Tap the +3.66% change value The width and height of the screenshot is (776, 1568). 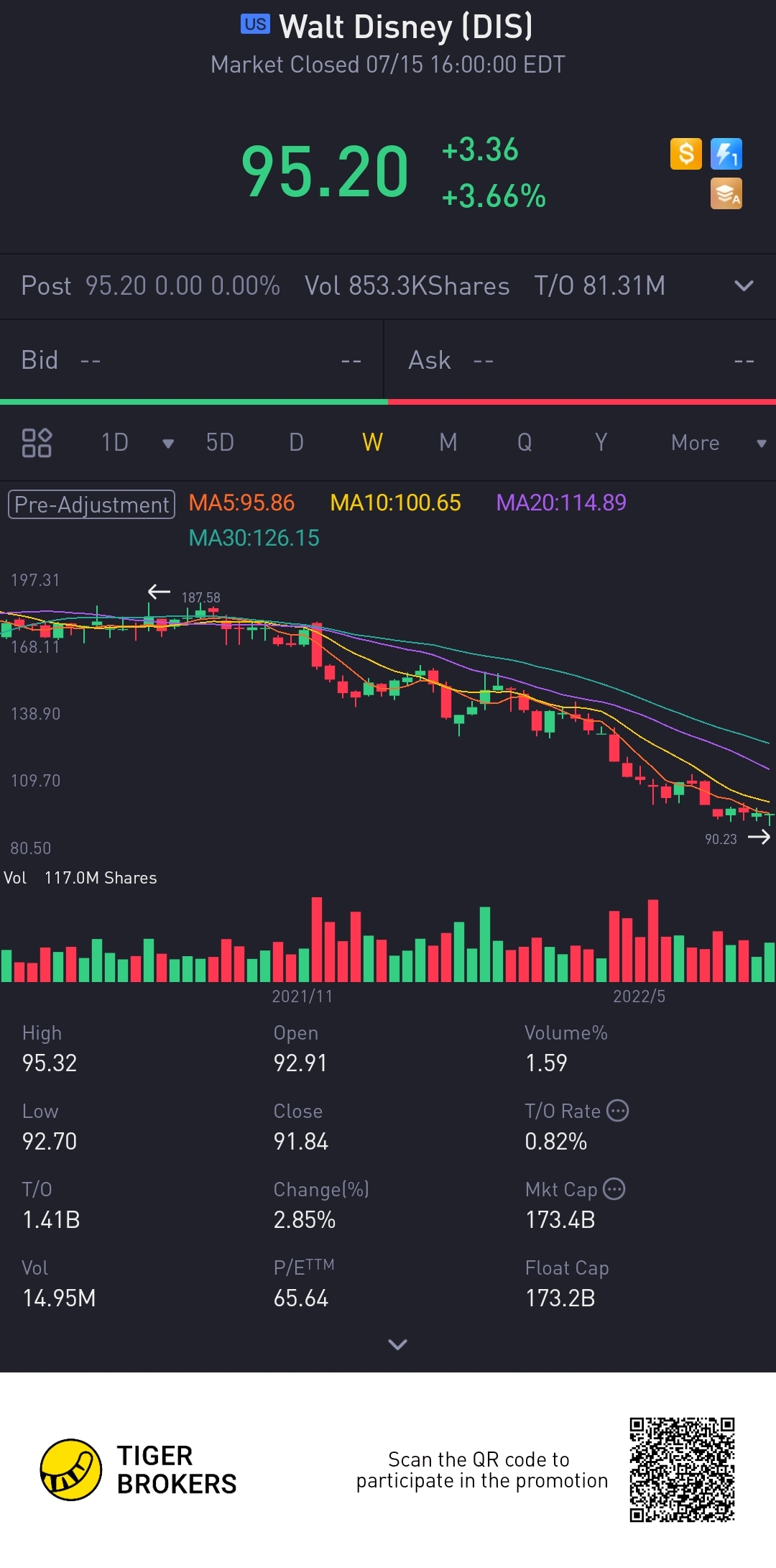click(494, 196)
